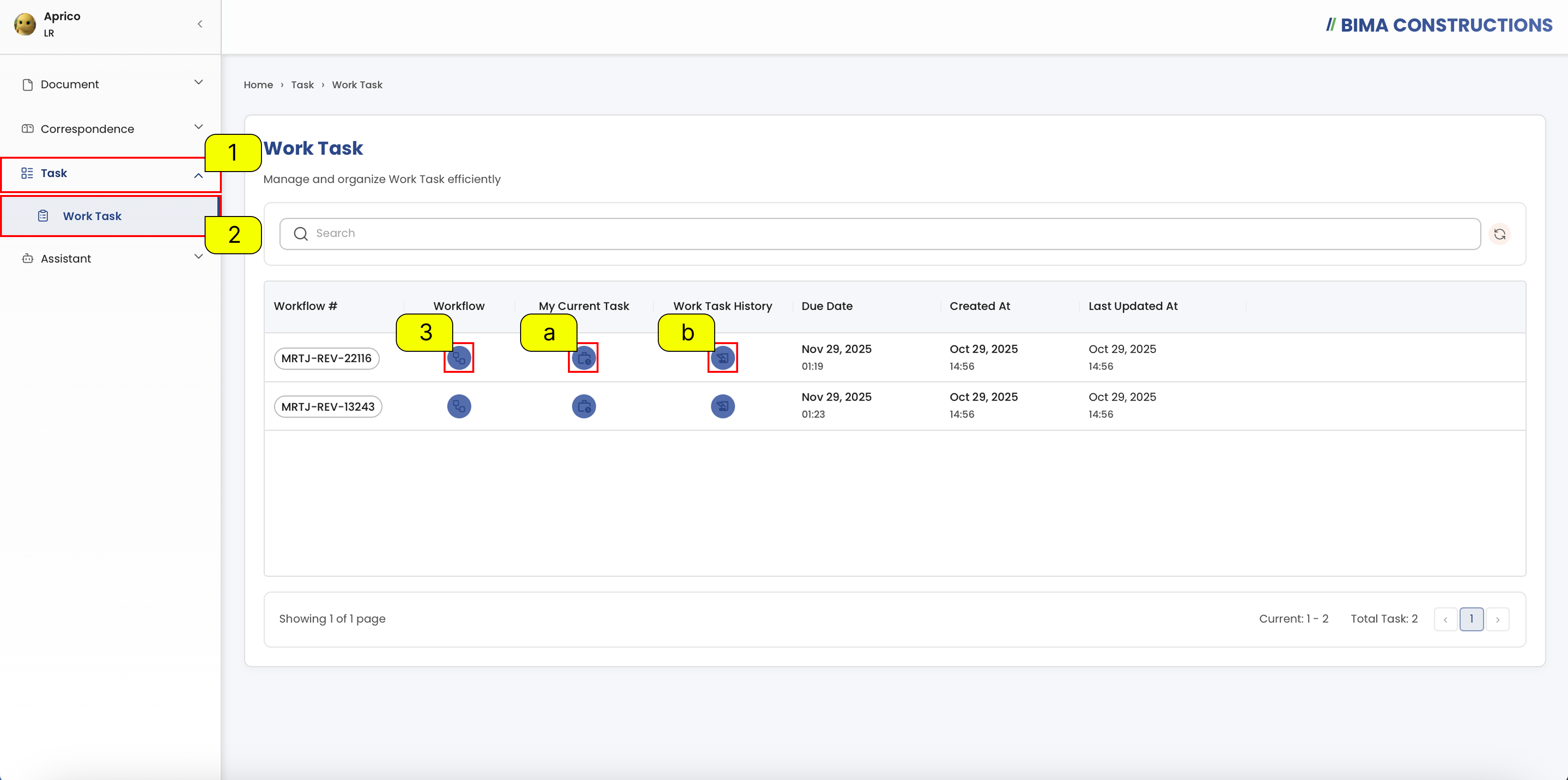Select the Assistant sidebar label
Viewport: 1568px width, 780px height.
(x=66, y=259)
